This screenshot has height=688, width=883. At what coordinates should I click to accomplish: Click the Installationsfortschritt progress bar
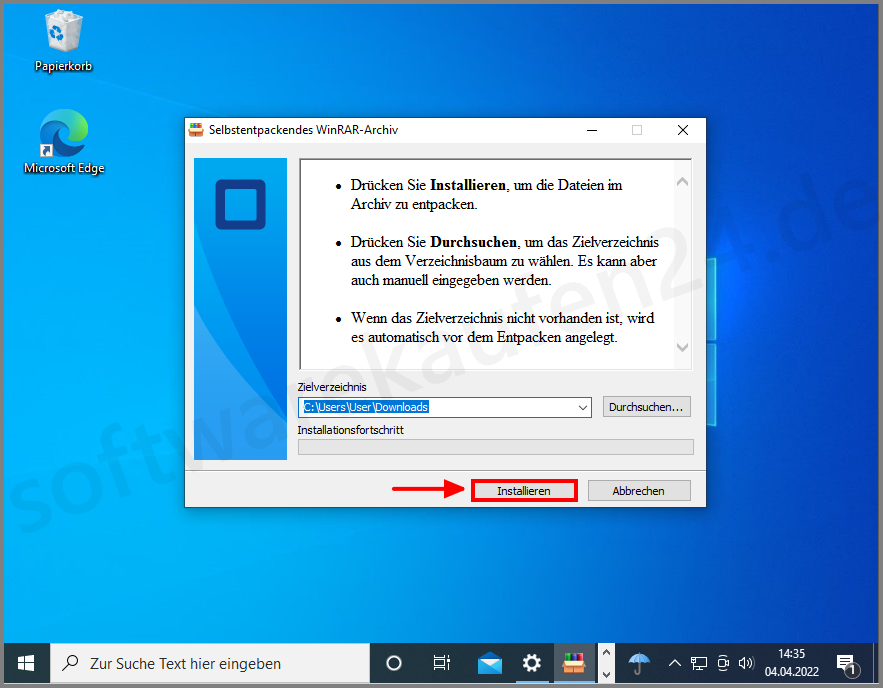click(x=496, y=448)
